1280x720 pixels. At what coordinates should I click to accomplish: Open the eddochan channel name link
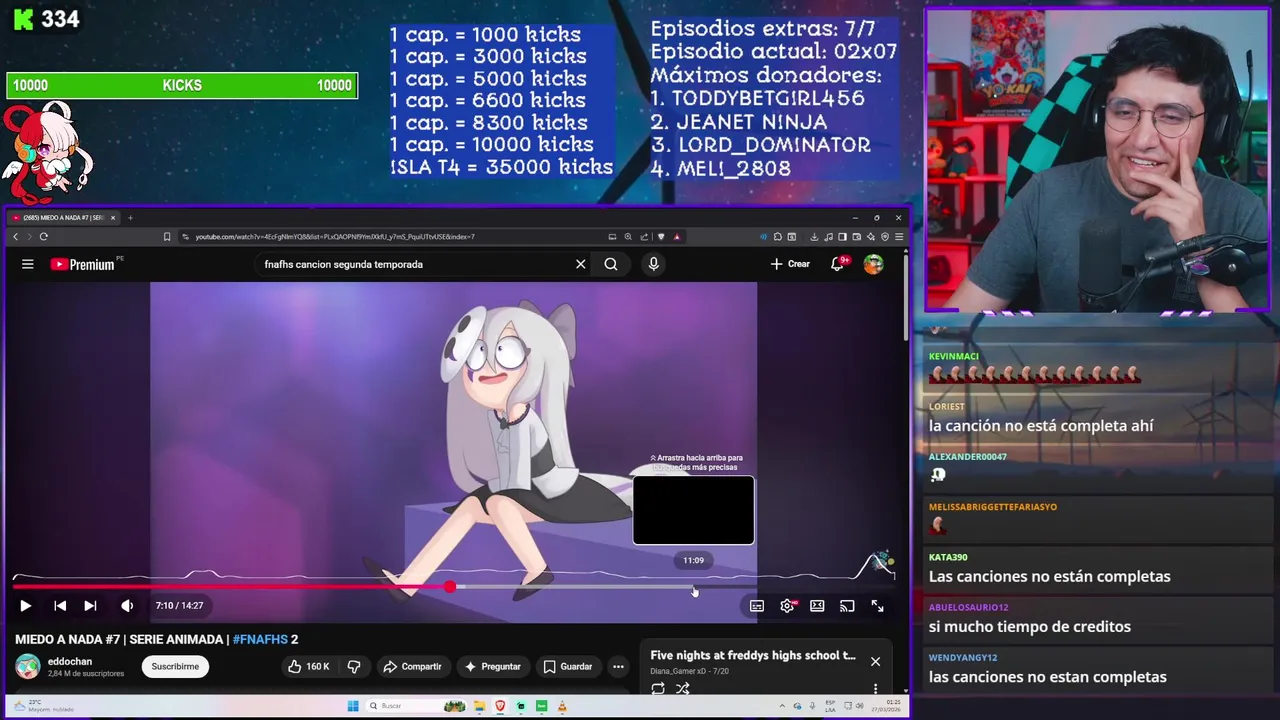coord(70,661)
